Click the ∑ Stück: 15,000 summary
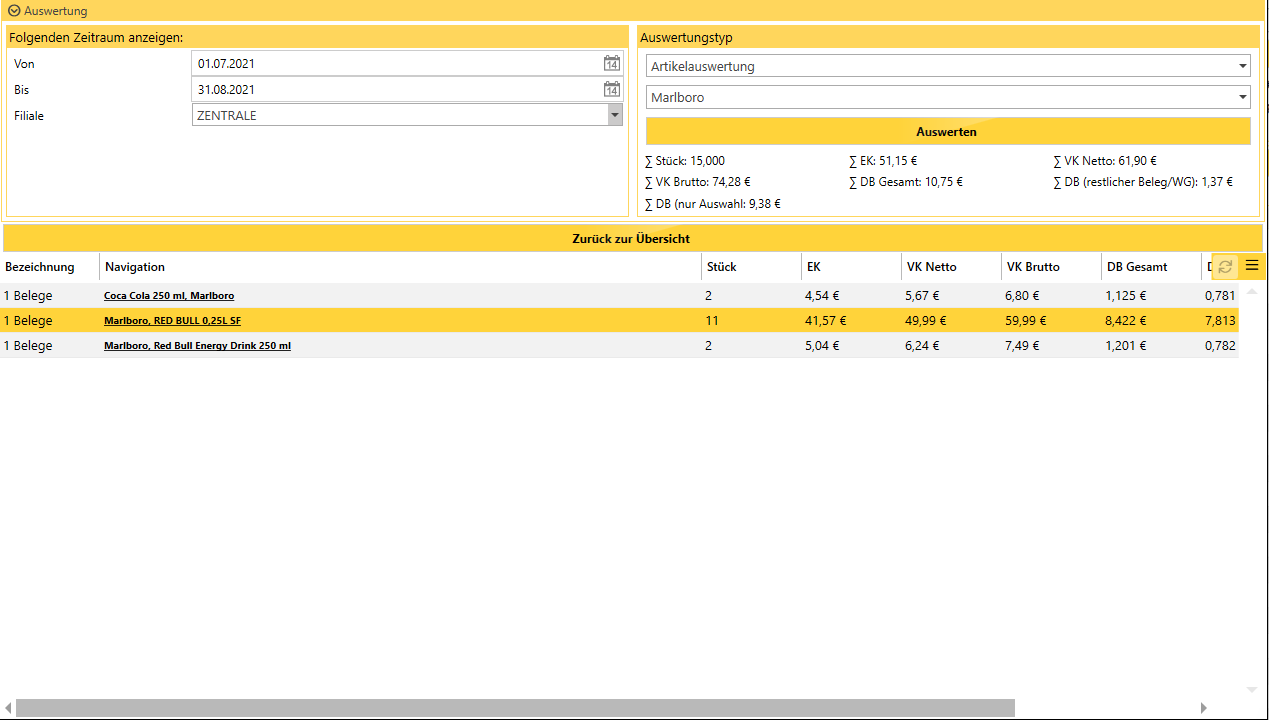Screen dimensions: 1269x720 pyautogui.click(x=685, y=161)
